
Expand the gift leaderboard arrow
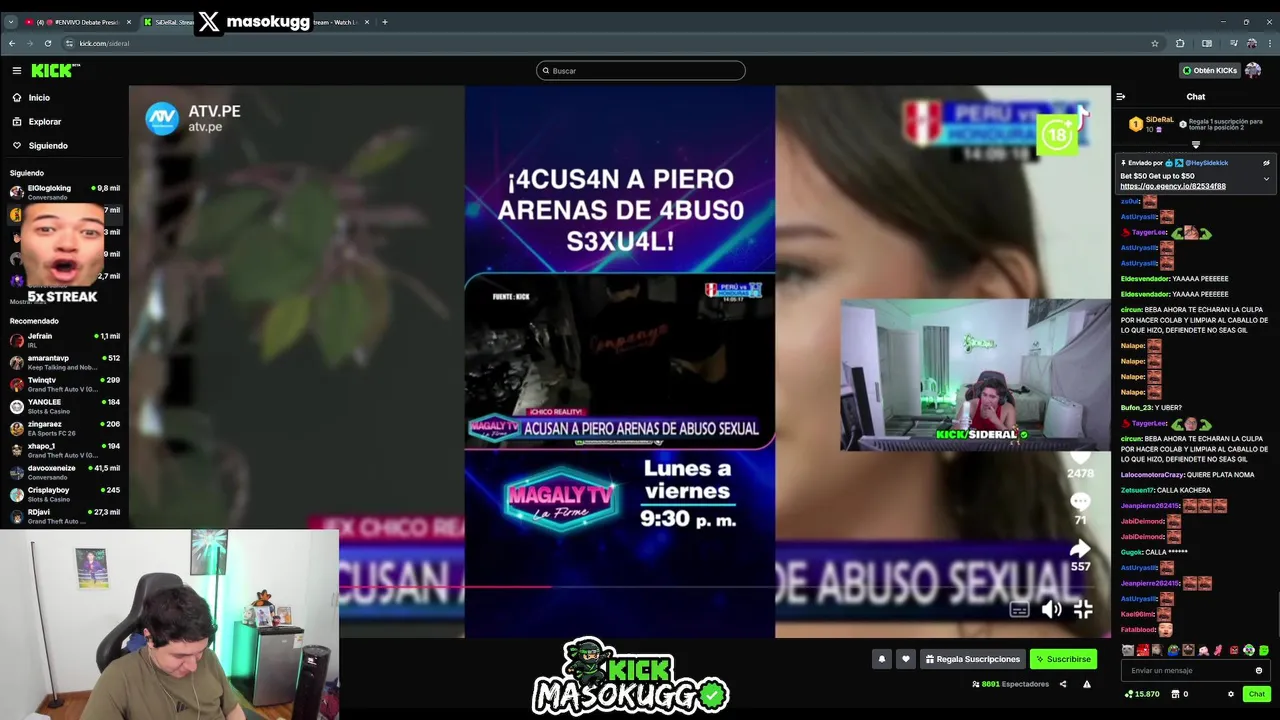pos(1195,144)
